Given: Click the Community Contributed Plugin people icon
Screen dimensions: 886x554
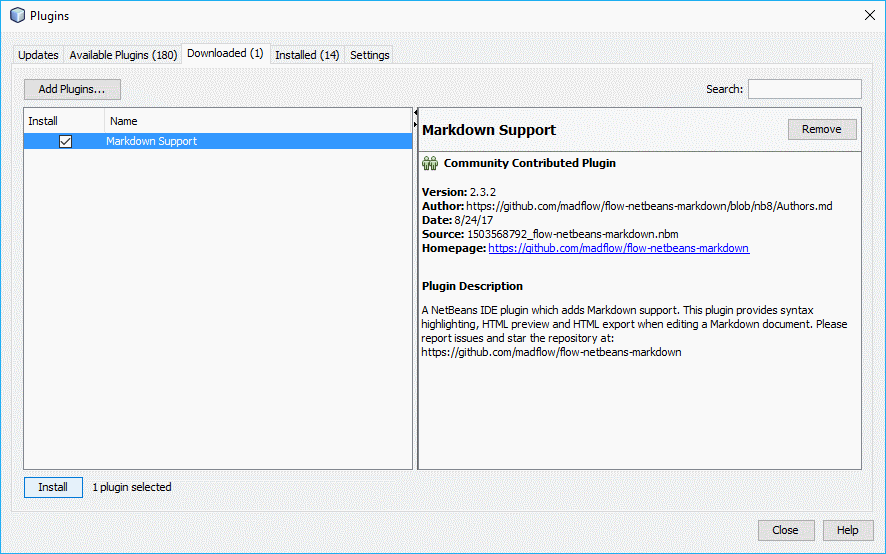Looking at the screenshot, I should point(430,163).
